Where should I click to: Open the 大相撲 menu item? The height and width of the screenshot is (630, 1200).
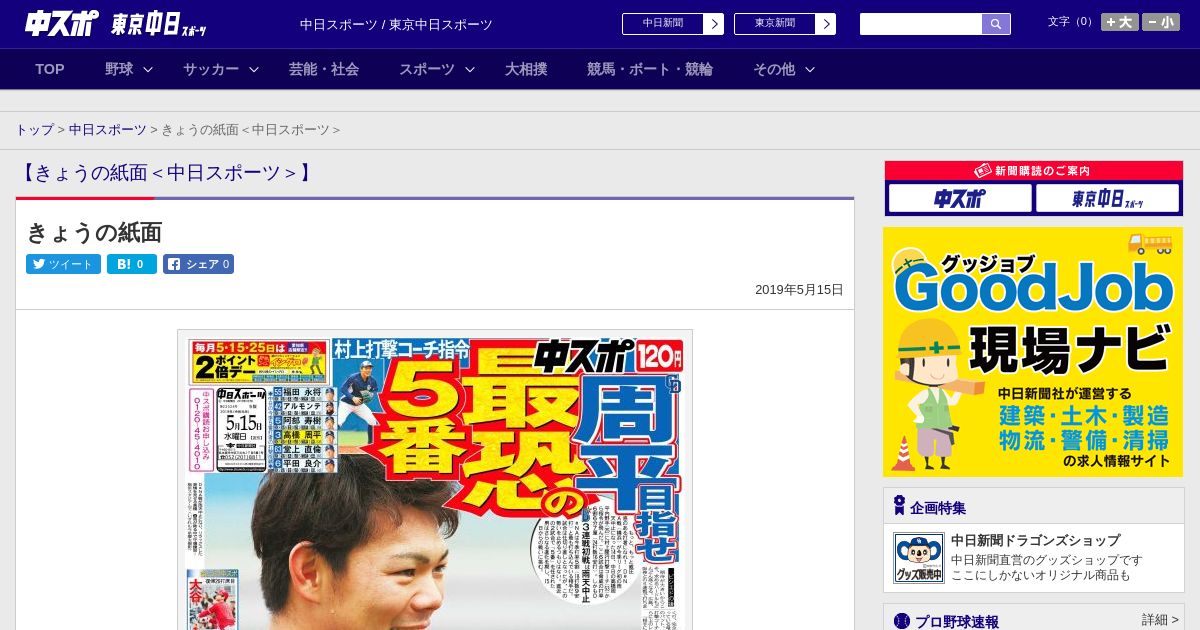pos(526,69)
